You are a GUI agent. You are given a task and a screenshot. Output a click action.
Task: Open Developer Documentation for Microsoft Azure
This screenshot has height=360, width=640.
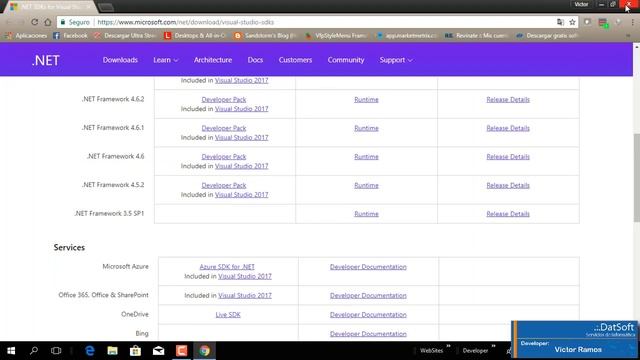pyautogui.click(x=368, y=267)
